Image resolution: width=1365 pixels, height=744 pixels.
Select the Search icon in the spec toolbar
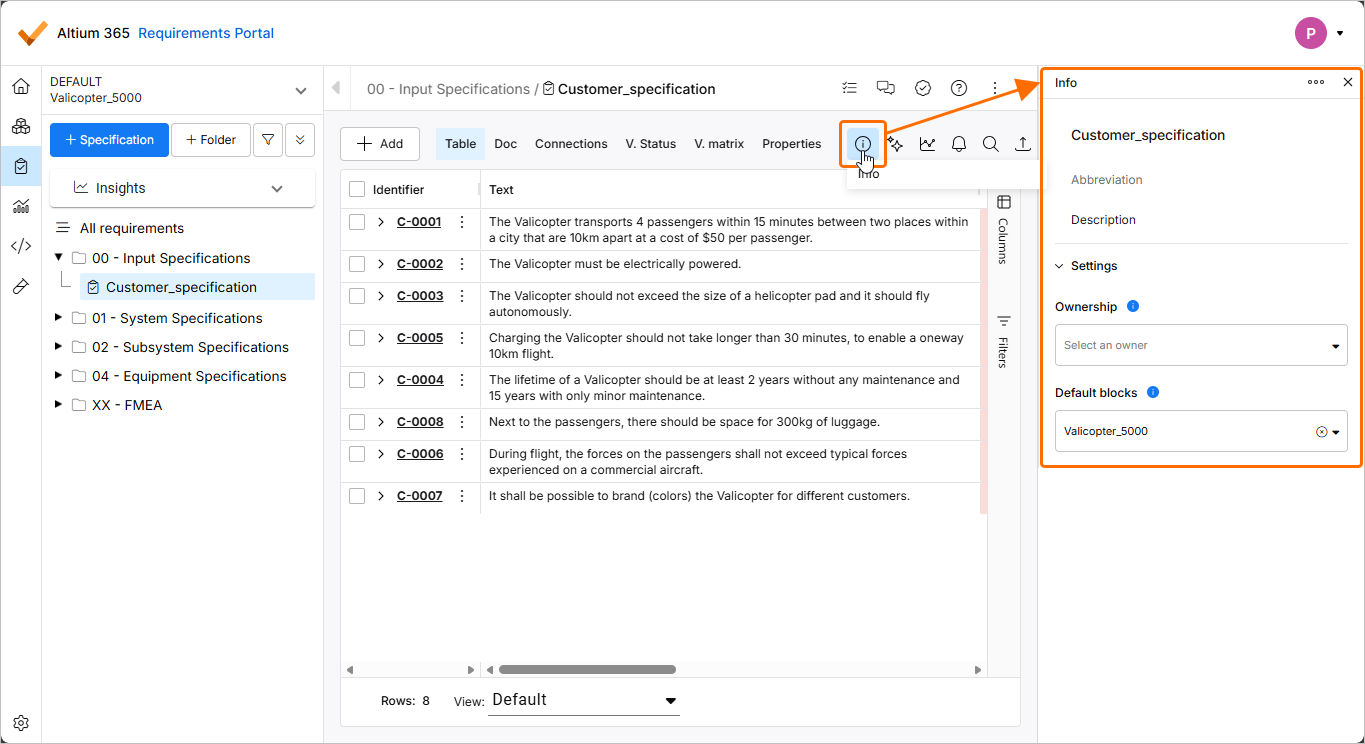[990, 143]
